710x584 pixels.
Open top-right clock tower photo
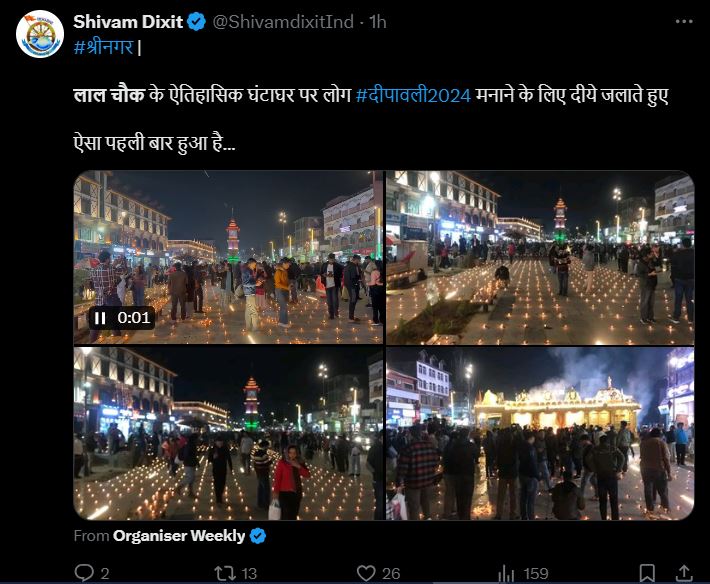540,258
